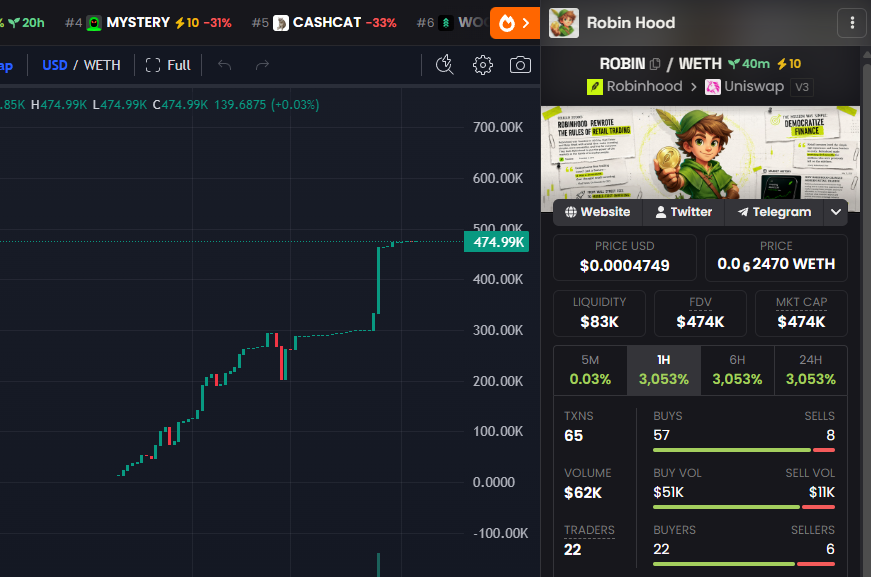This screenshot has width=871, height=577.
Task: Click the chart settings gear icon
Action: (x=483, y=65)
